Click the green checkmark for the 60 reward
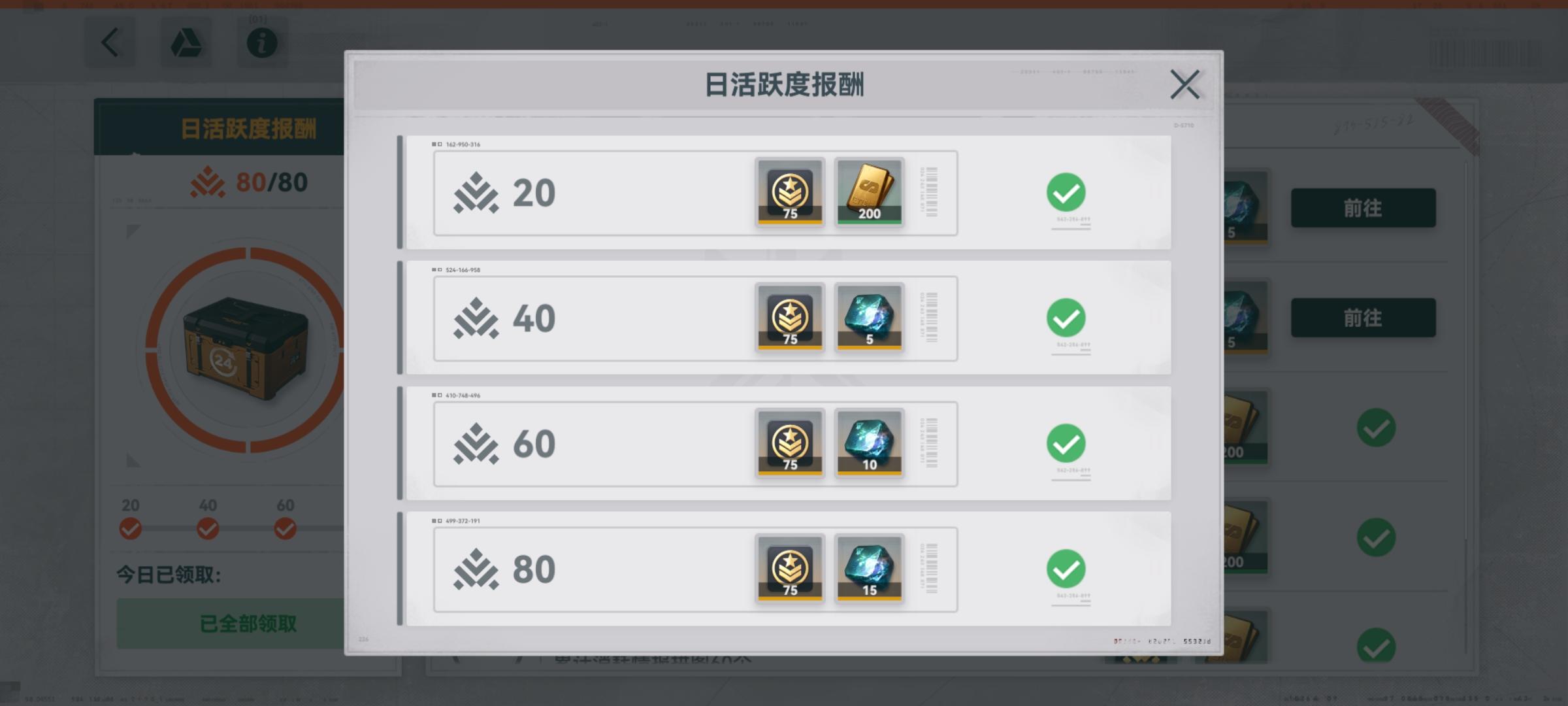Image resolution: width=1568 pixels, height=706 pixels. click(1066, 443)
